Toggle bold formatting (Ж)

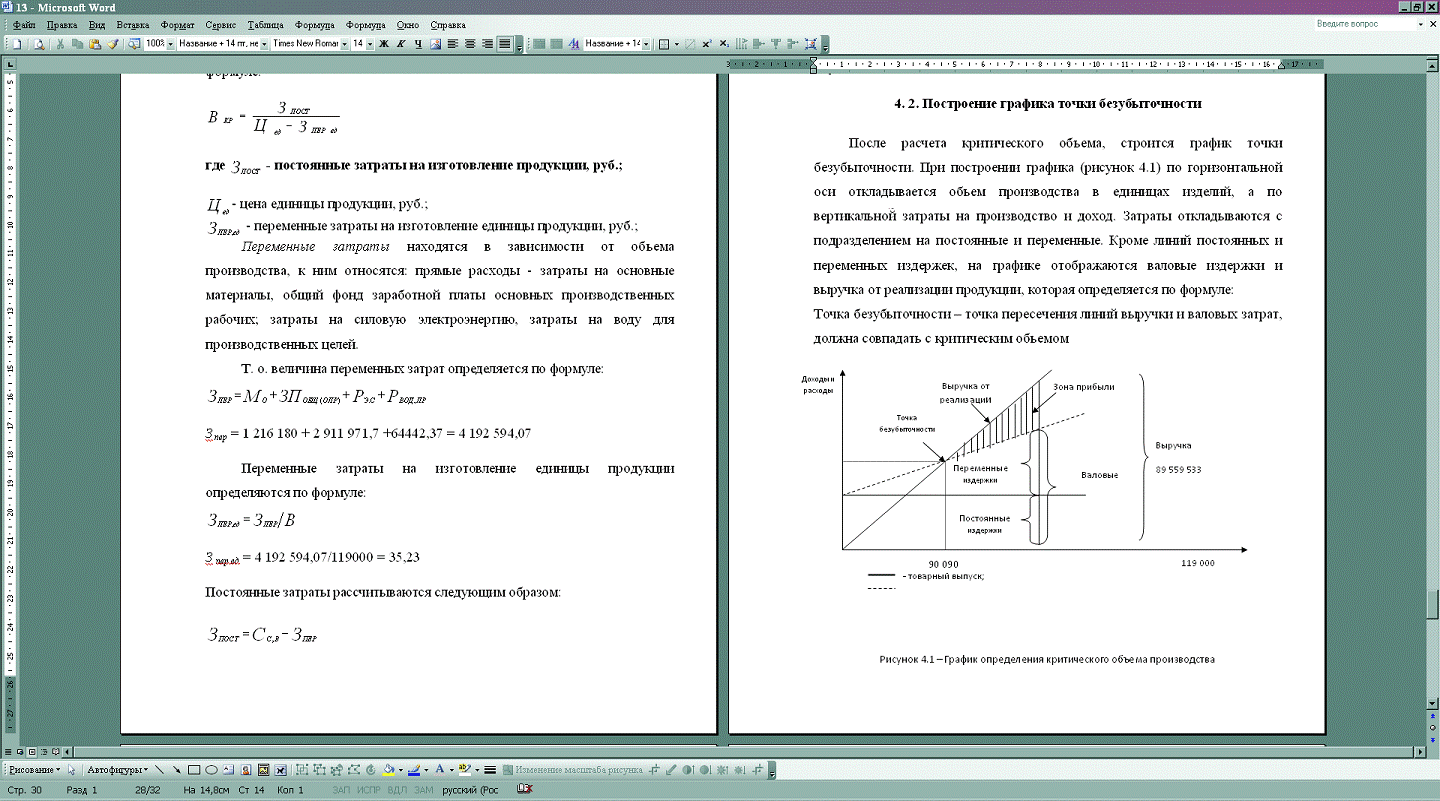click(383, 44)
